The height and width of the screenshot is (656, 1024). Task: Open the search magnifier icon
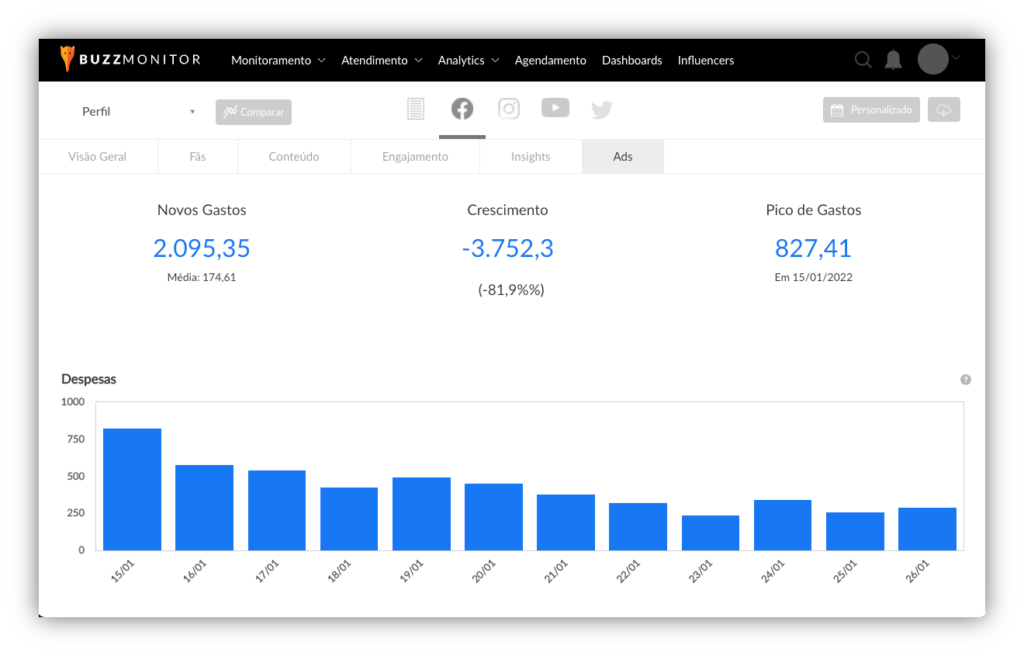click(x=863, y=60)
